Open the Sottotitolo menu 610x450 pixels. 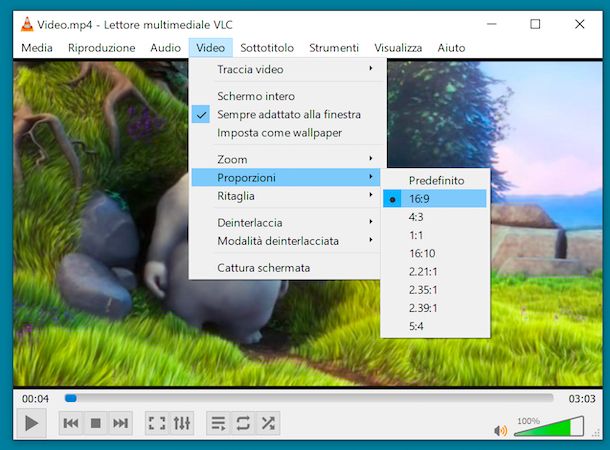(x=267, y=48)
